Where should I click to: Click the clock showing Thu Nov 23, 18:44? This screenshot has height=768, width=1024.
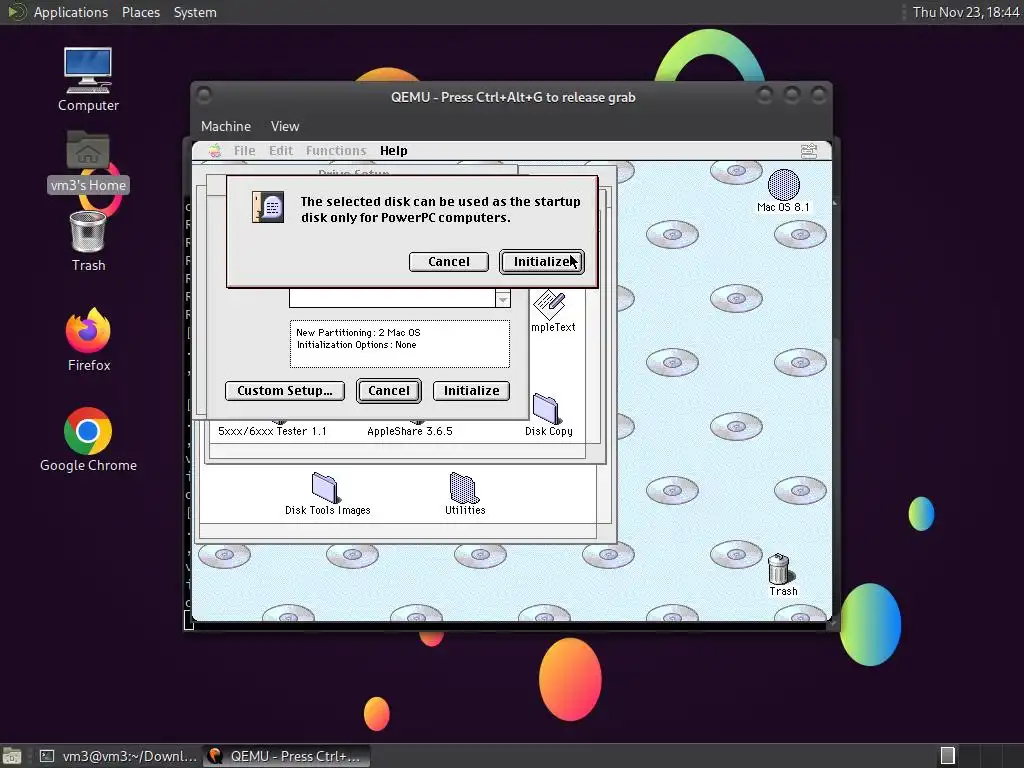pos(965,12)
